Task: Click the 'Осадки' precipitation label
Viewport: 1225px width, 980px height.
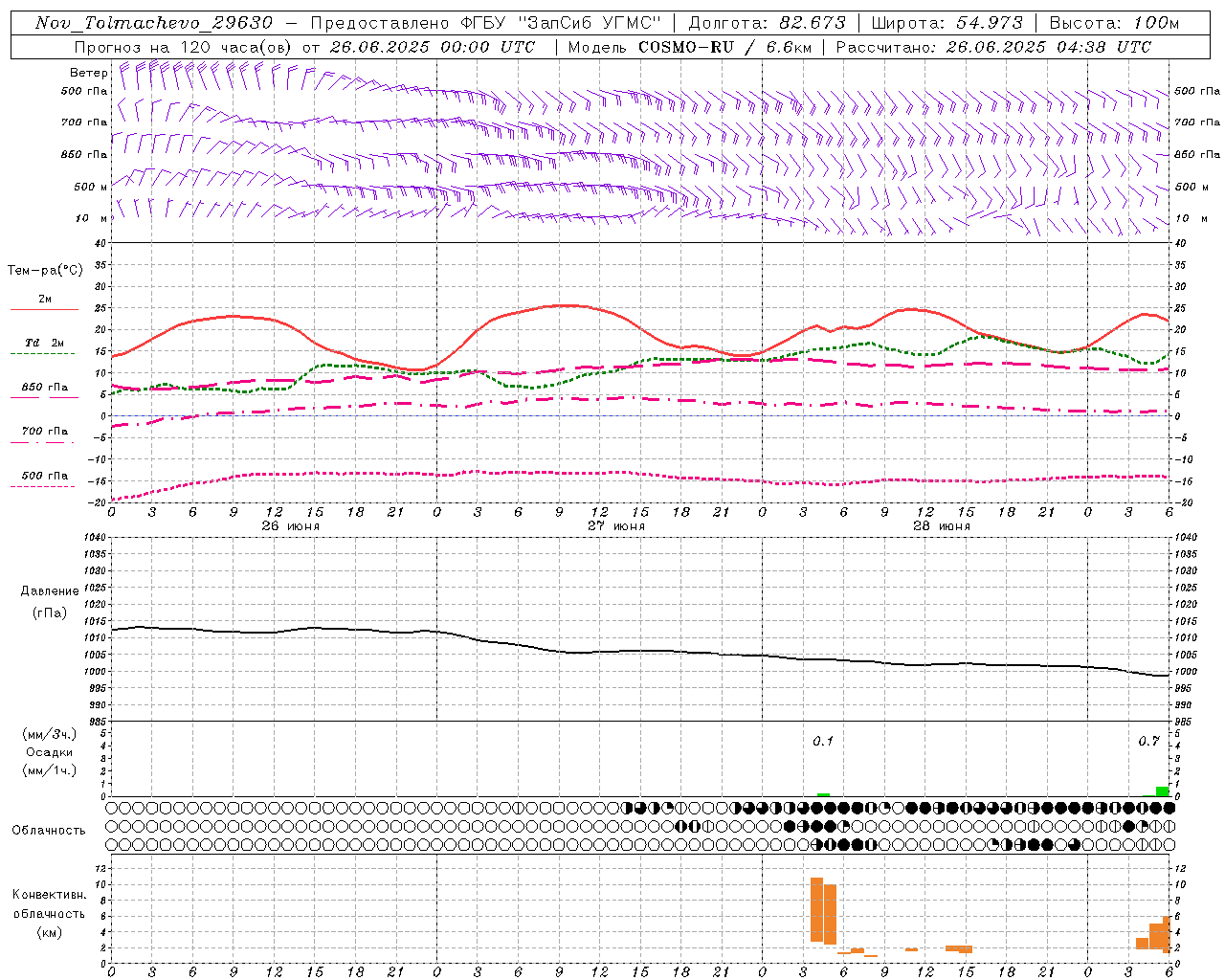Action: point(50,752)
